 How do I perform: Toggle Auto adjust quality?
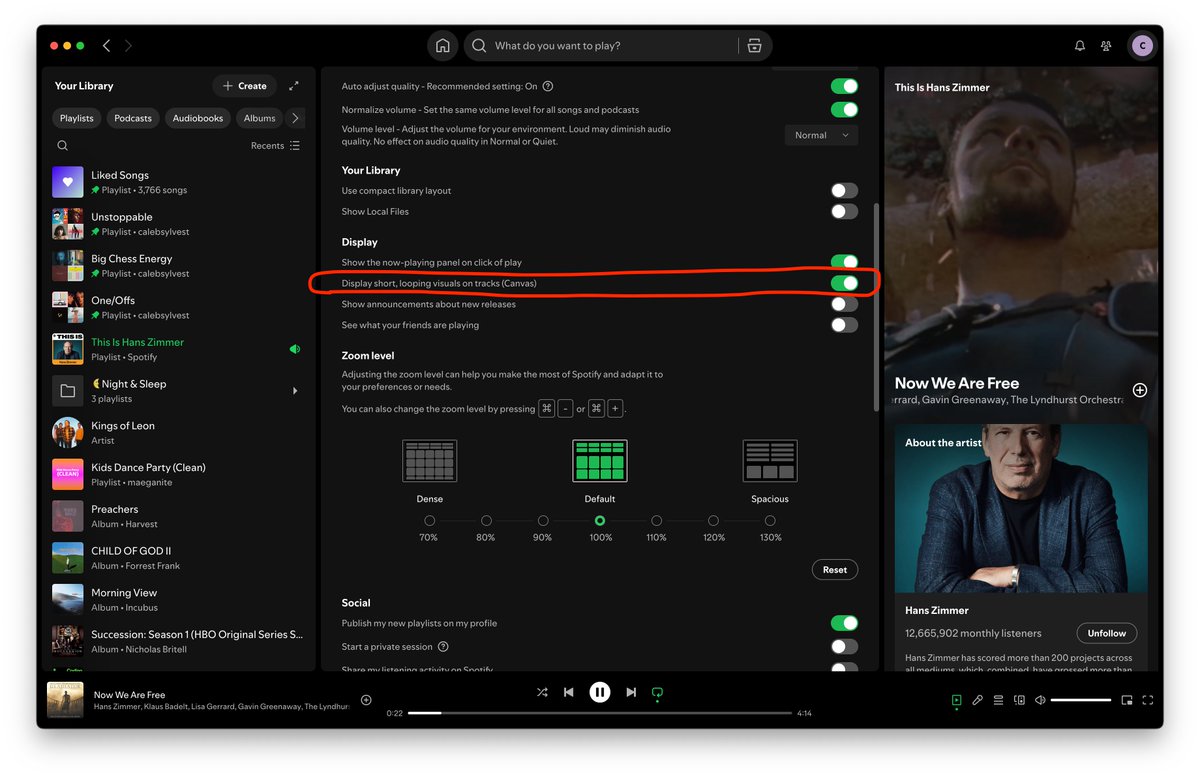pos(844,87)
